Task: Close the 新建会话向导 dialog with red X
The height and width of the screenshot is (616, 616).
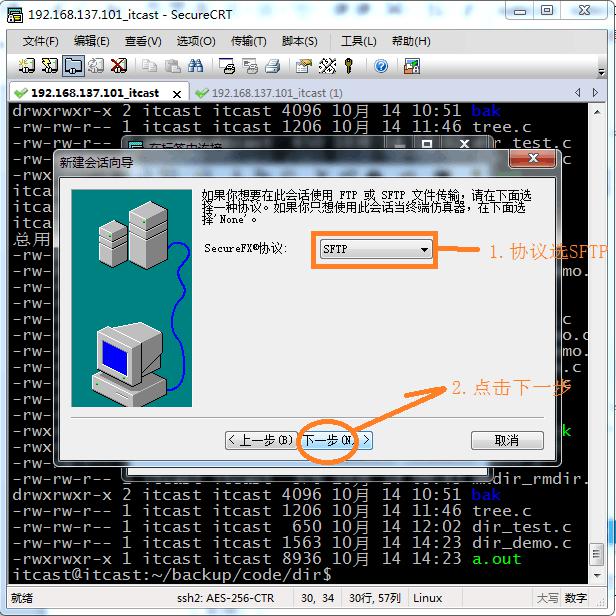Action: click(533, 158)
